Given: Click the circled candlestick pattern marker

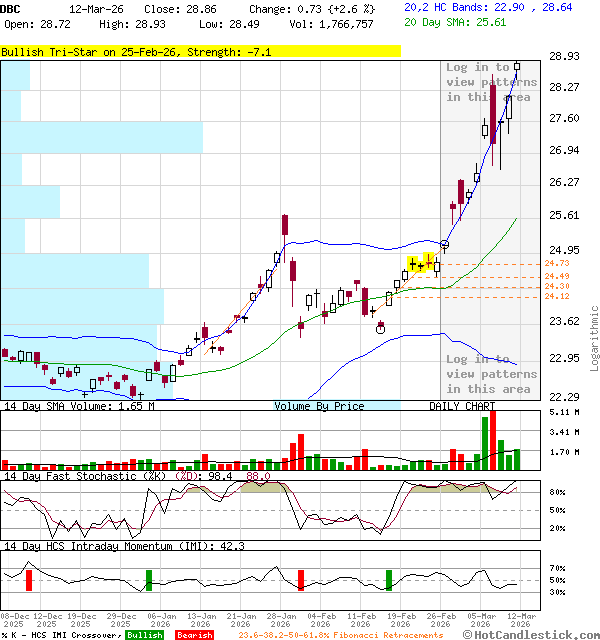Looking at the screenshot, I should coord(380,327).
